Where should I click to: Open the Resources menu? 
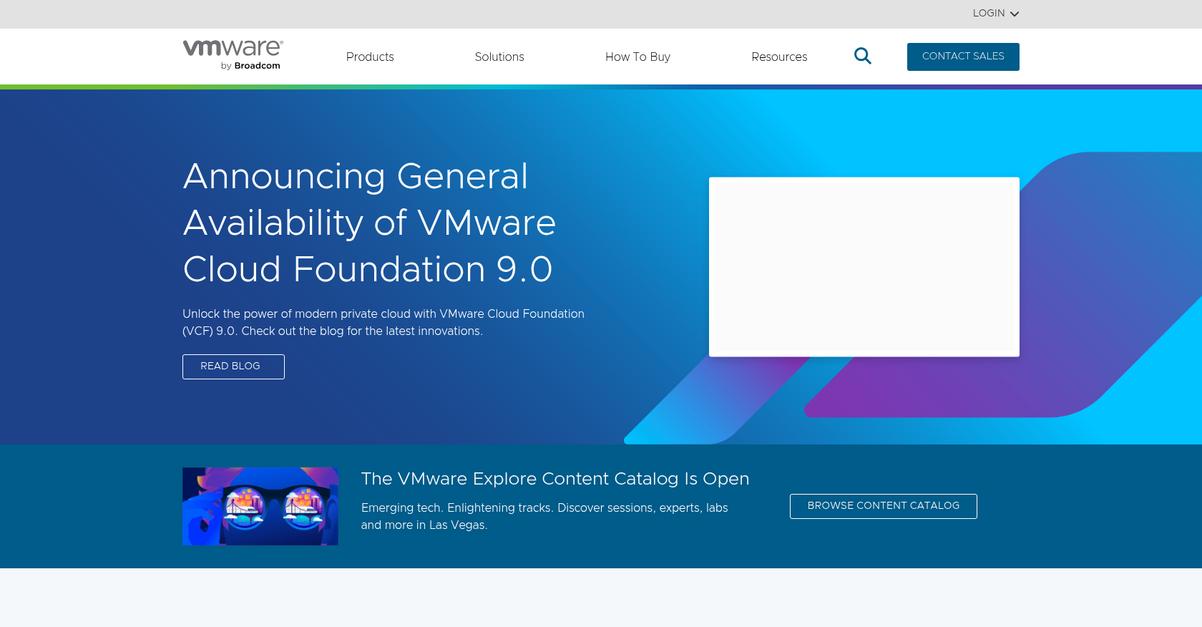(779, 57)
